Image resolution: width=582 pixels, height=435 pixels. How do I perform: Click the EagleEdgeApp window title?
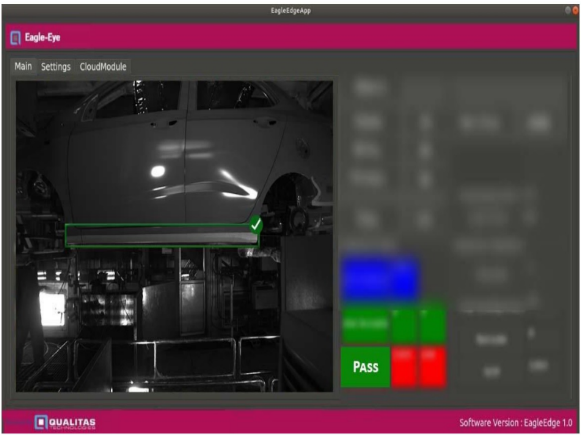tap(291, 11)
